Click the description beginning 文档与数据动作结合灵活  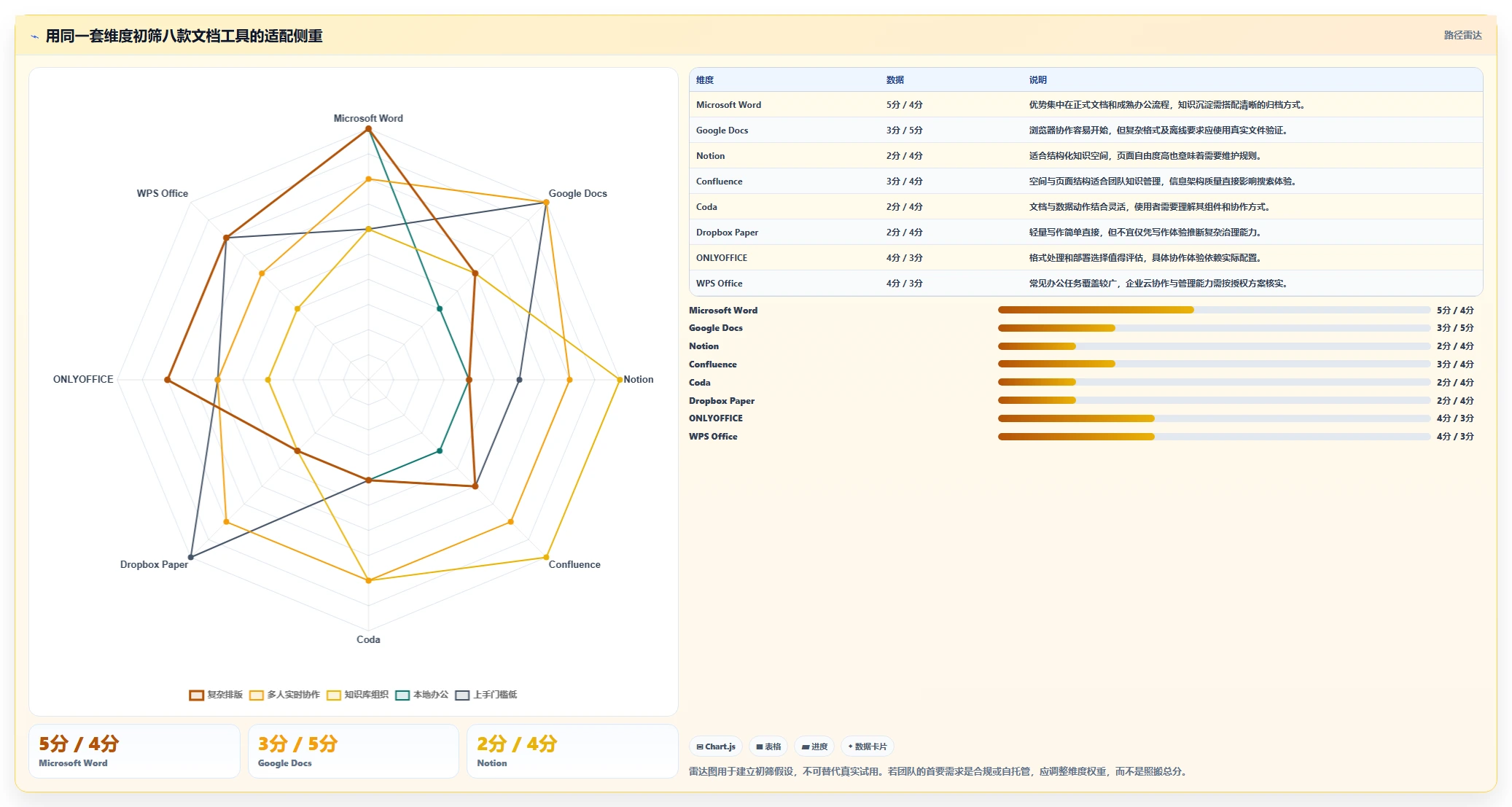(1149, 207)
